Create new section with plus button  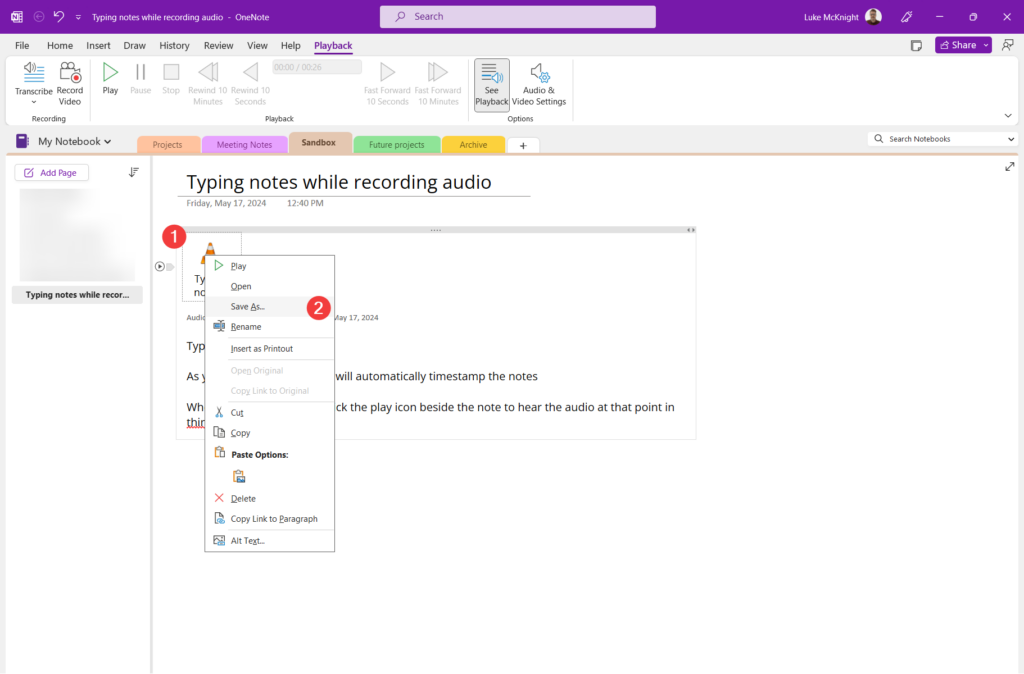click(523, 145)
